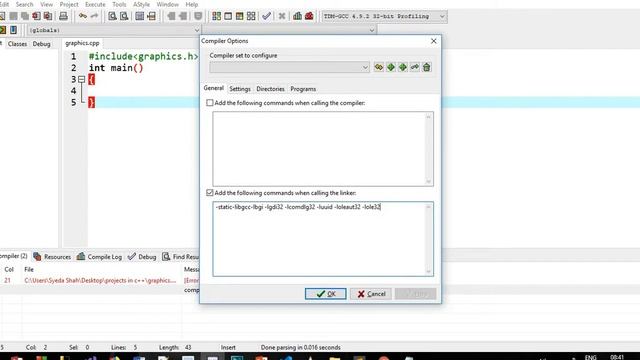Screen dimensions: 640x360
Task: Open the Compile Log bottom tab
Action: click(100, 257)
